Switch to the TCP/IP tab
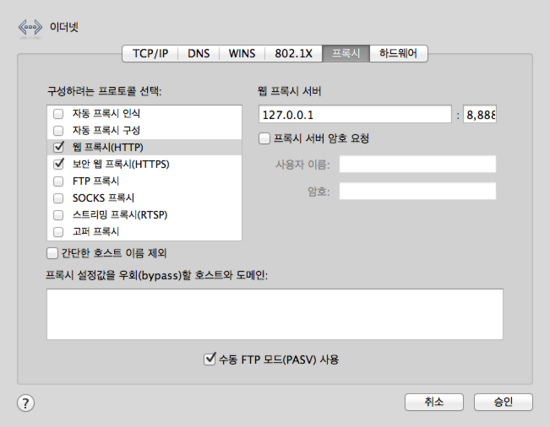550x427 pixels. [150, 53]
